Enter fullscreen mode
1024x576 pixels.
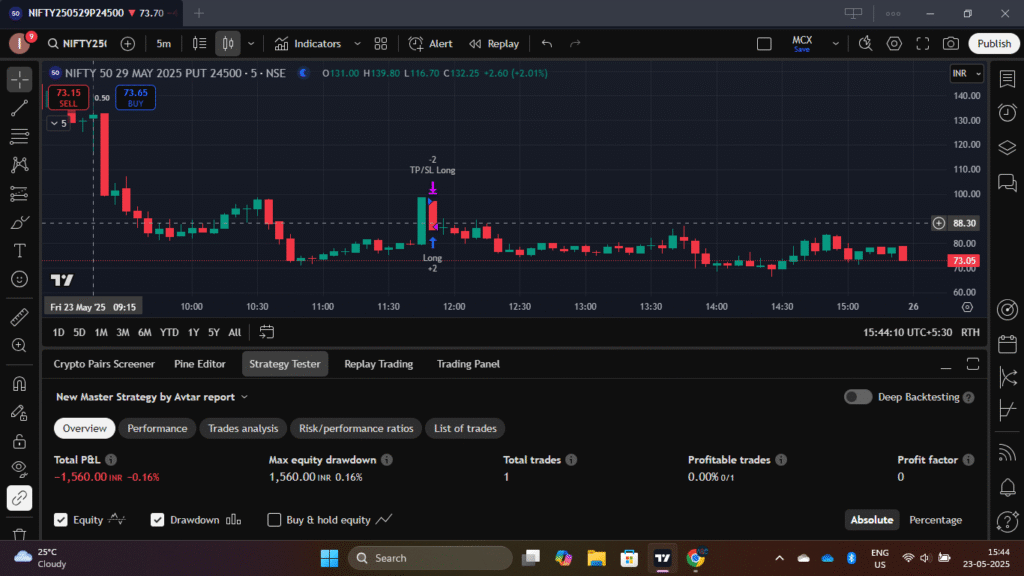tap(923, 44)
